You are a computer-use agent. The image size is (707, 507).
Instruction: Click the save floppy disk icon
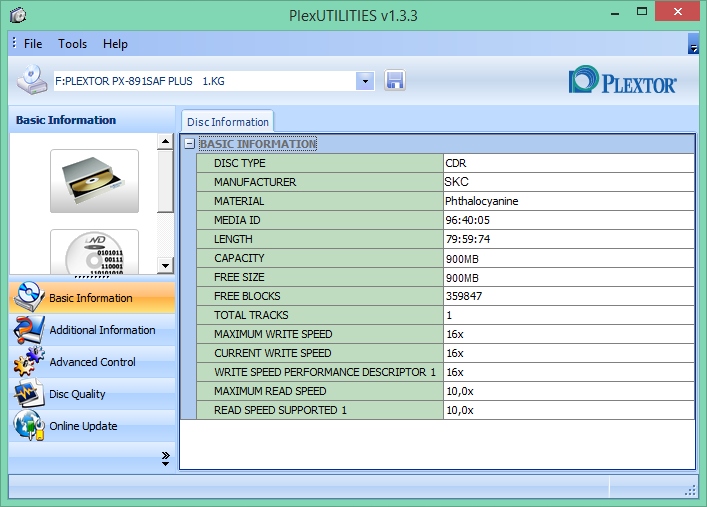(x=395, y=81)
